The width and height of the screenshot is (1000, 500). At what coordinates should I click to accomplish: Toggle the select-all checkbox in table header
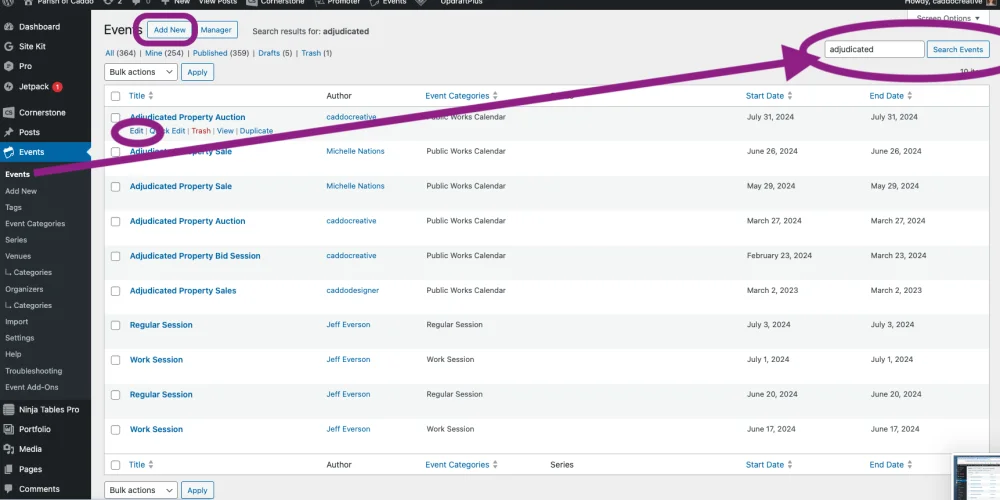[x=115, y=96]
